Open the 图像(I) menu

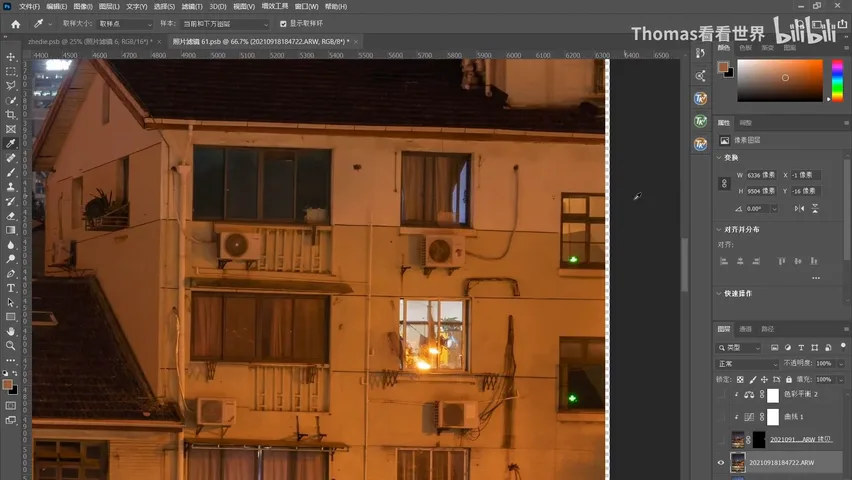point(83,7)
